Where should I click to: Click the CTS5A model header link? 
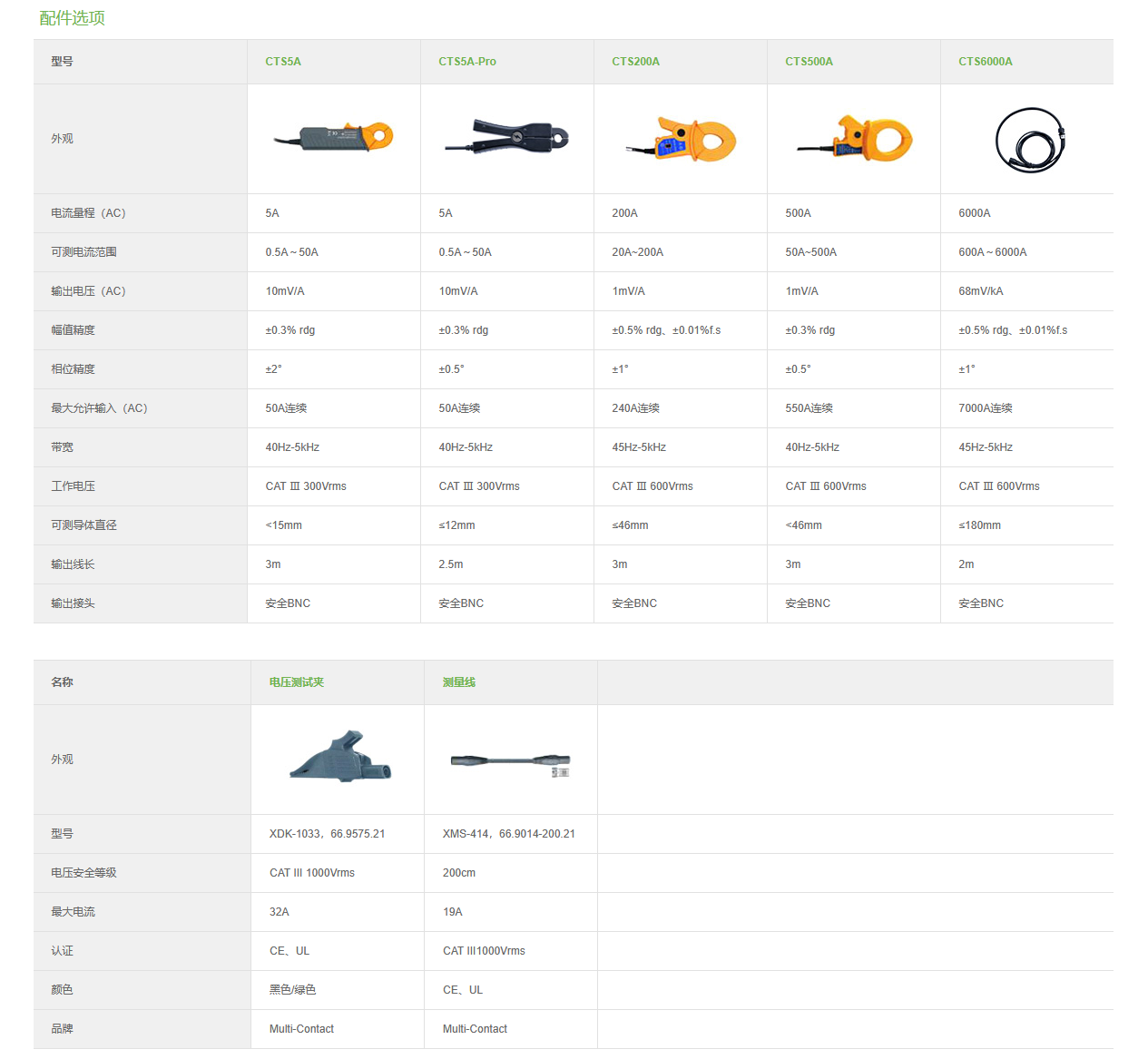coord(283,62)
